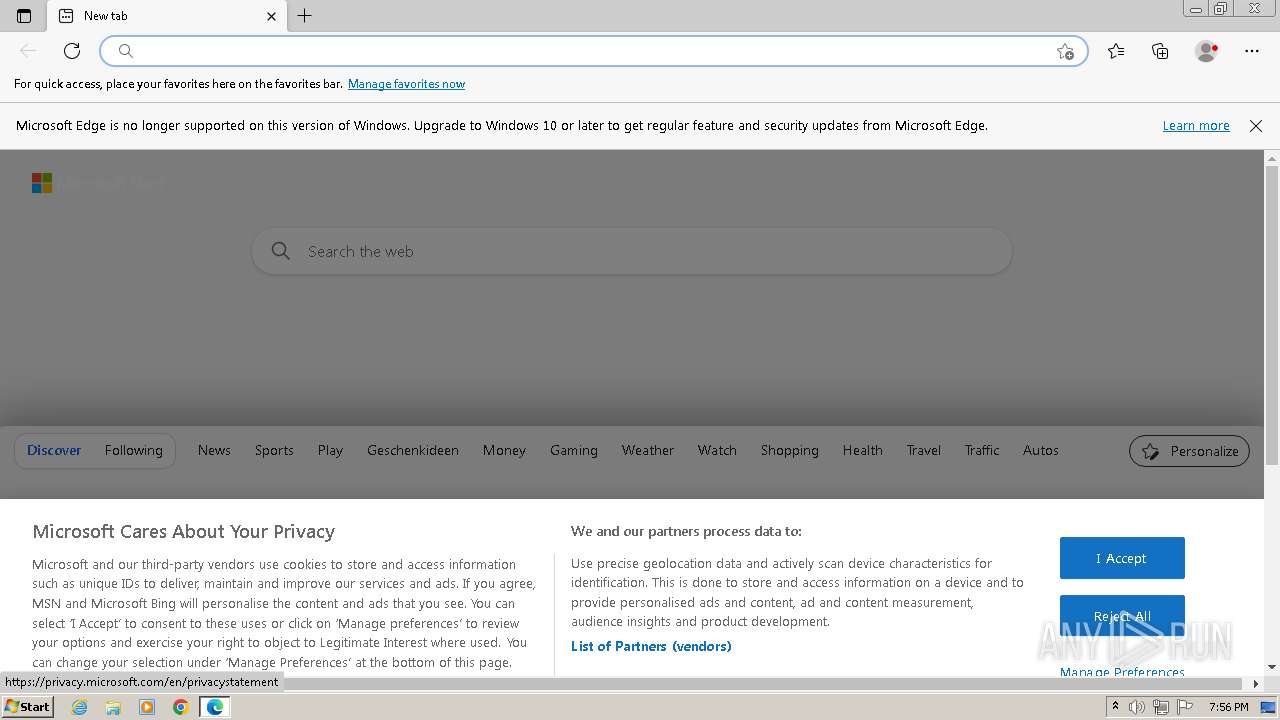Open the Watch category
1280x720 pixels.
click(717, 451)
